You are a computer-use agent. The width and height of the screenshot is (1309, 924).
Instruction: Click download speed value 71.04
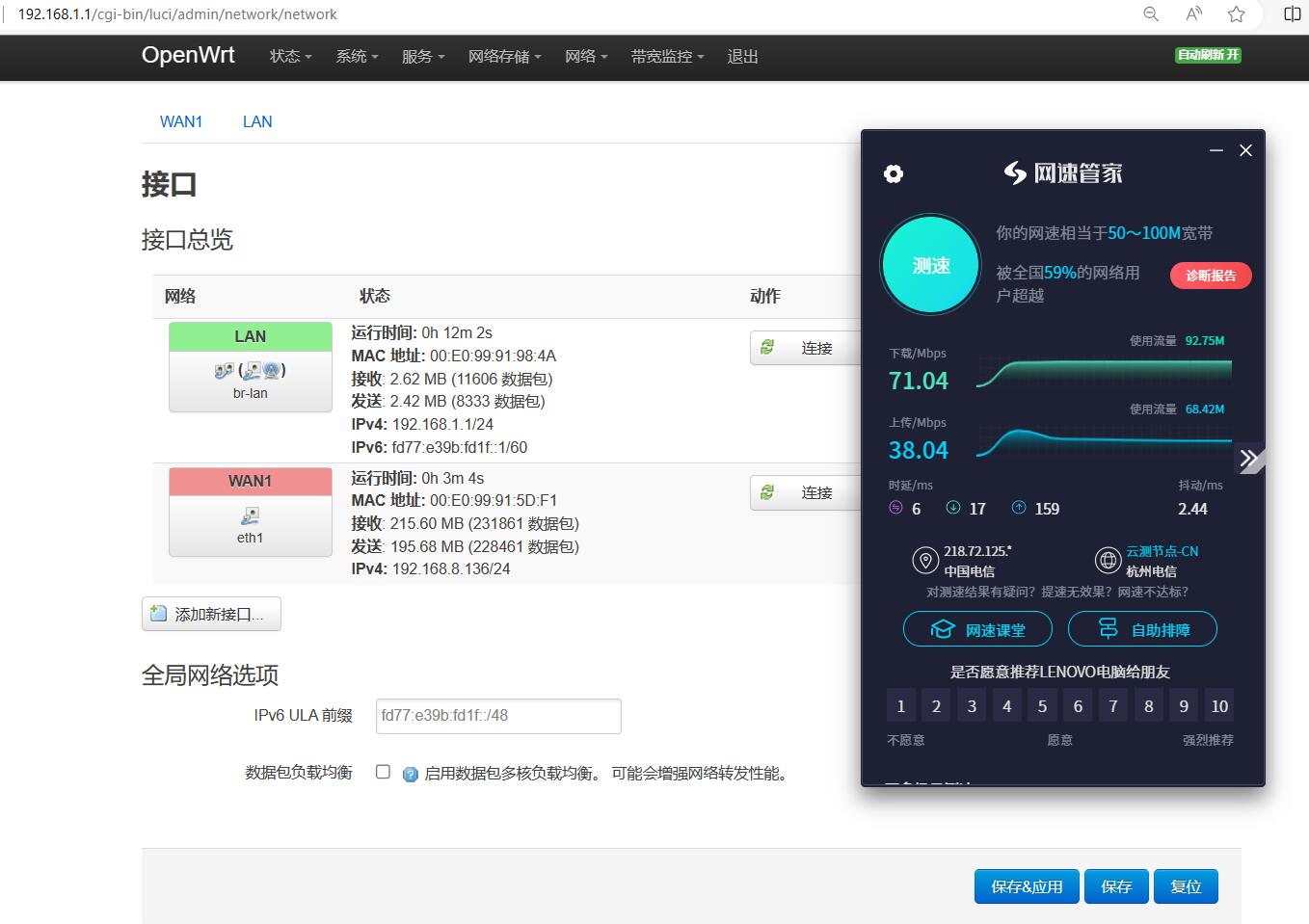coord(919,381)
